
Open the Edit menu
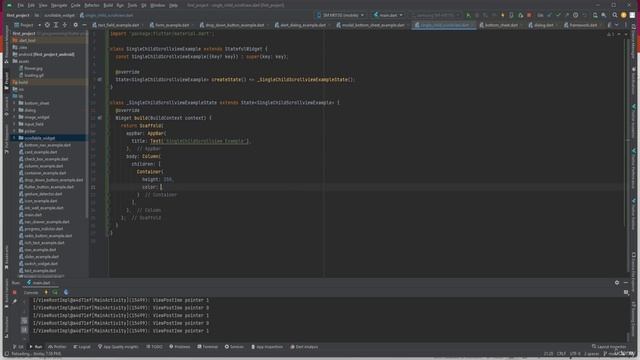(31, 5)
